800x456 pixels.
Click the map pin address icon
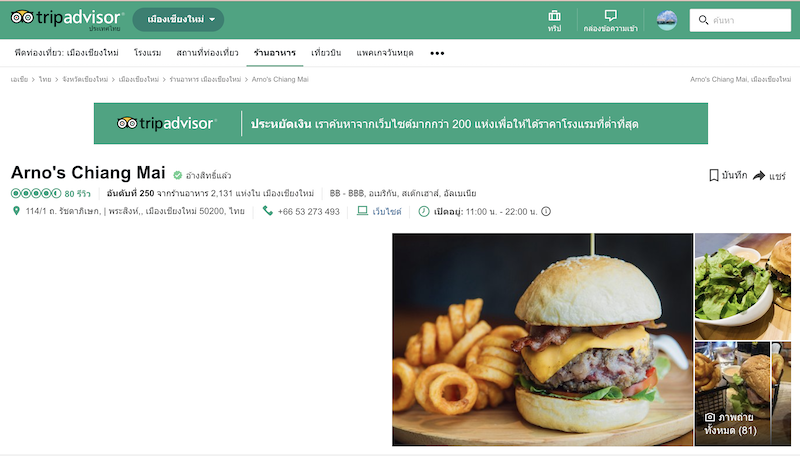16,211
